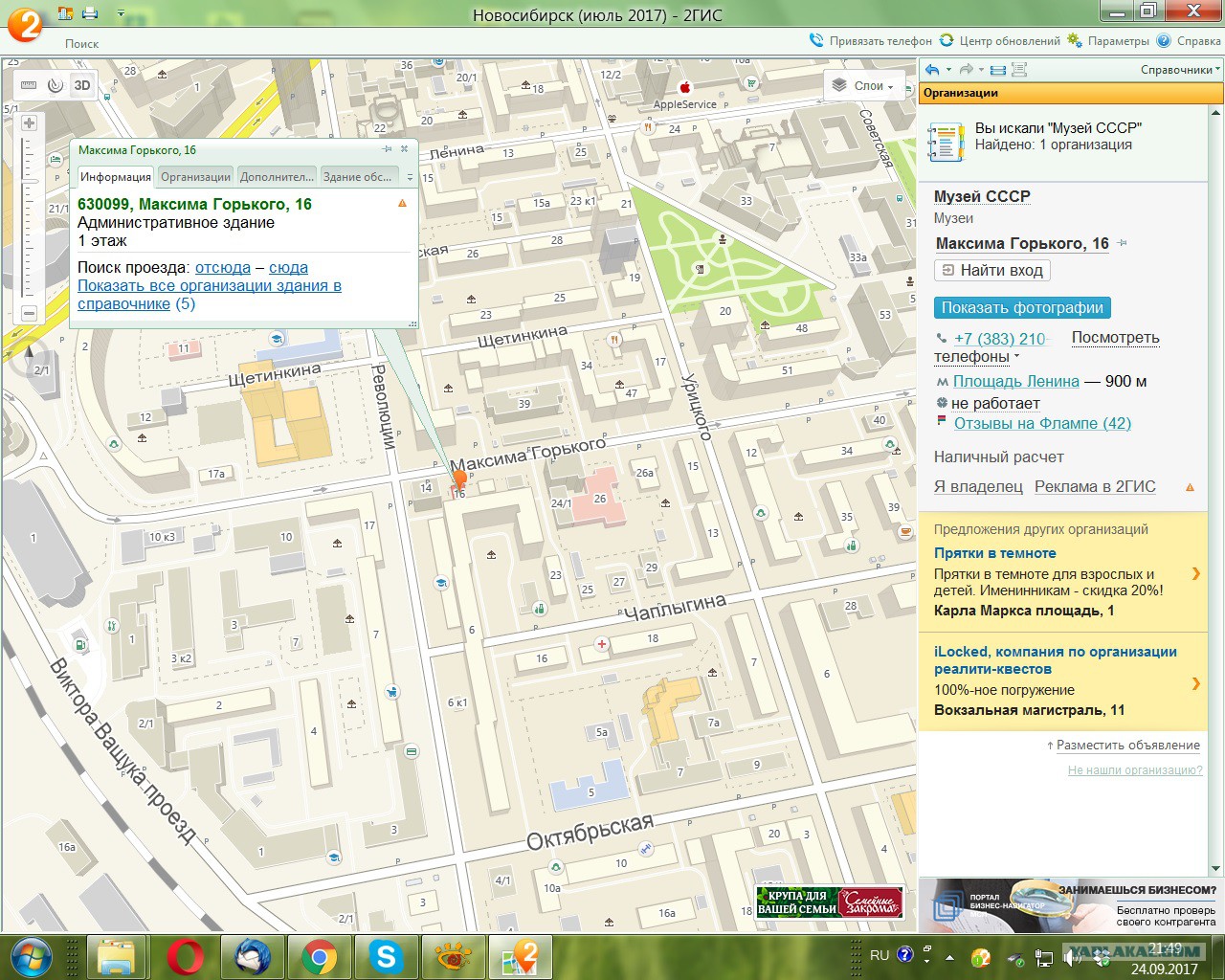Switch to the Организации tab in popup
Screen dimensions: 1225x980
(x=195, y=176)
